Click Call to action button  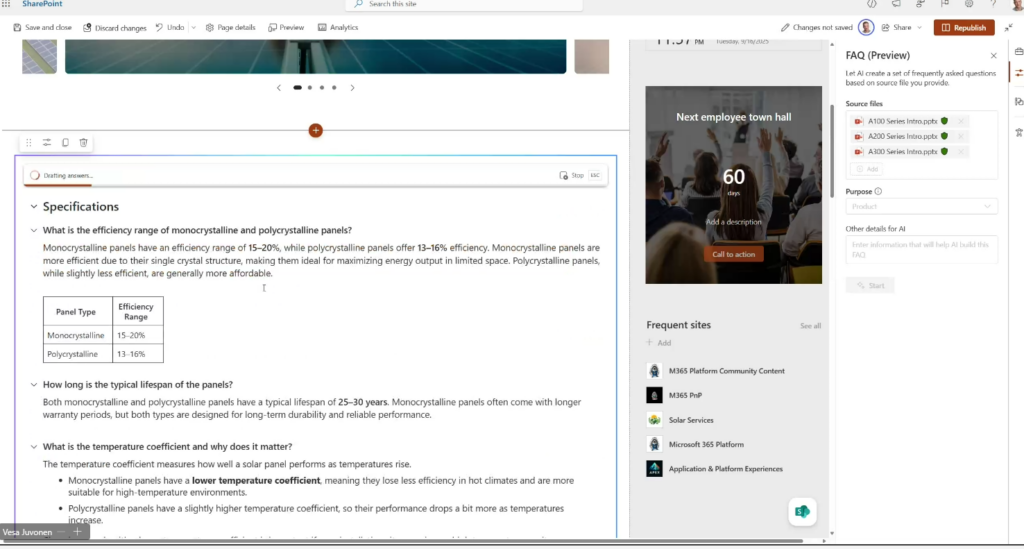(733, 254)
